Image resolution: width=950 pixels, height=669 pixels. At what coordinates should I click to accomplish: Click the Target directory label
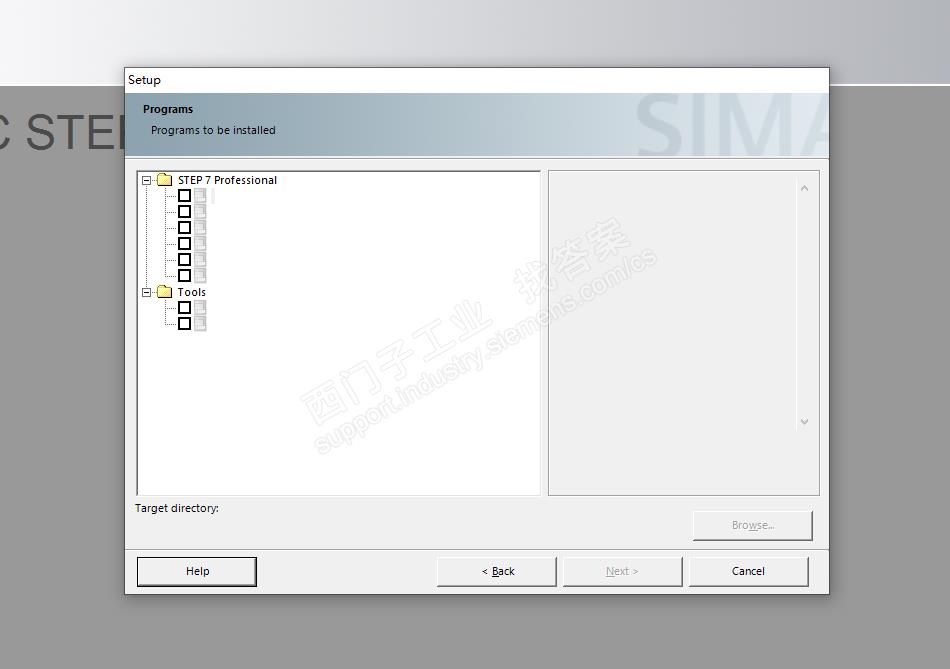[177, 508]
